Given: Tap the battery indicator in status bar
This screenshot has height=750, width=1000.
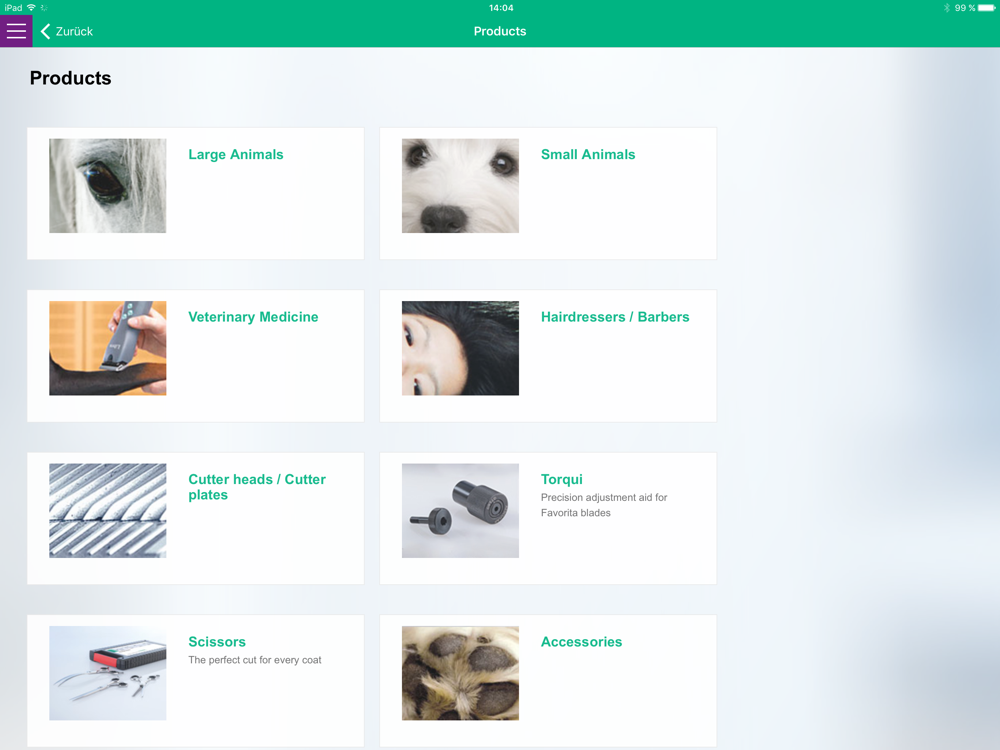Looking at the screenshot, I should 987,8.
